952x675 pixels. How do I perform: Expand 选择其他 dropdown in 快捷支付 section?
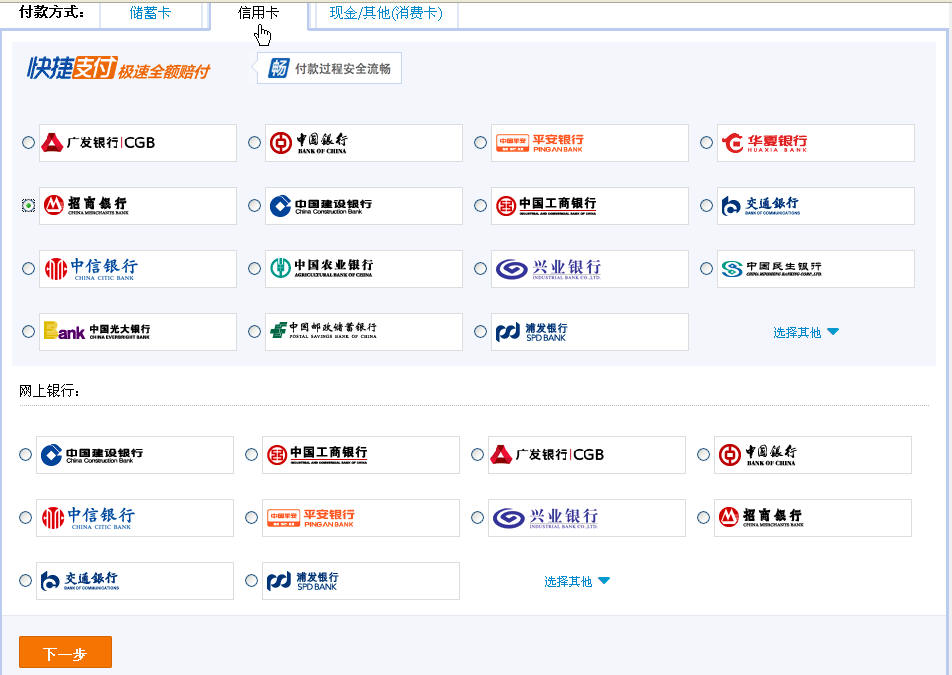point(806,333)
